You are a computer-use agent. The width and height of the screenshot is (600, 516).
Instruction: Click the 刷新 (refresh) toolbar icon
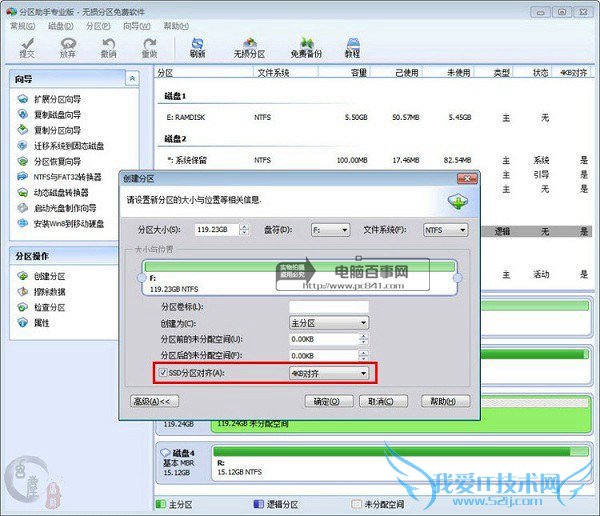pos(197,48)
